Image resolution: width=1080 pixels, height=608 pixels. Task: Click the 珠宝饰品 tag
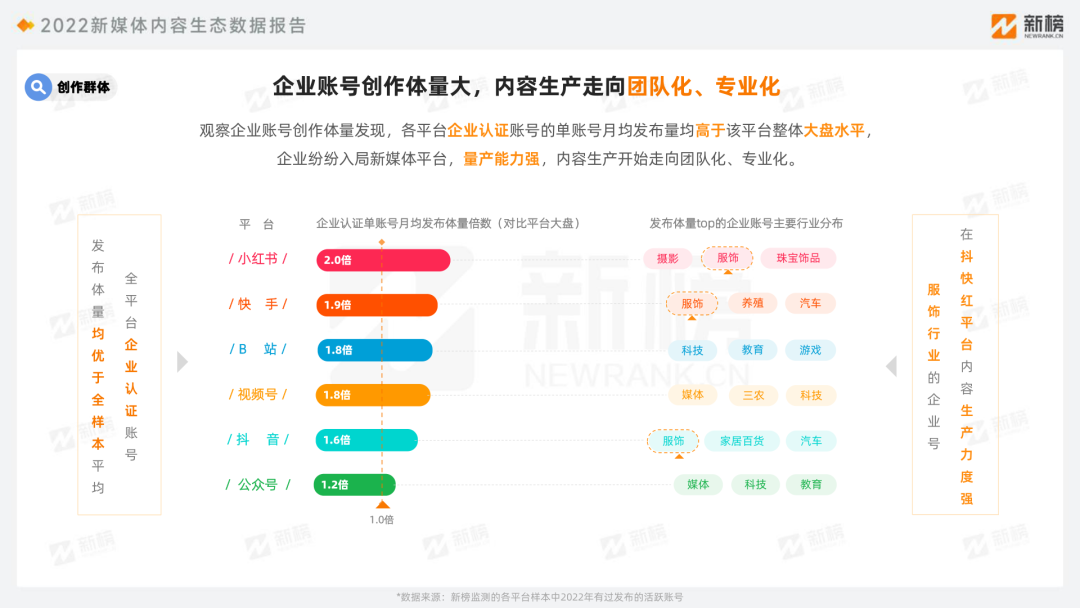click(x=798, y=258)
